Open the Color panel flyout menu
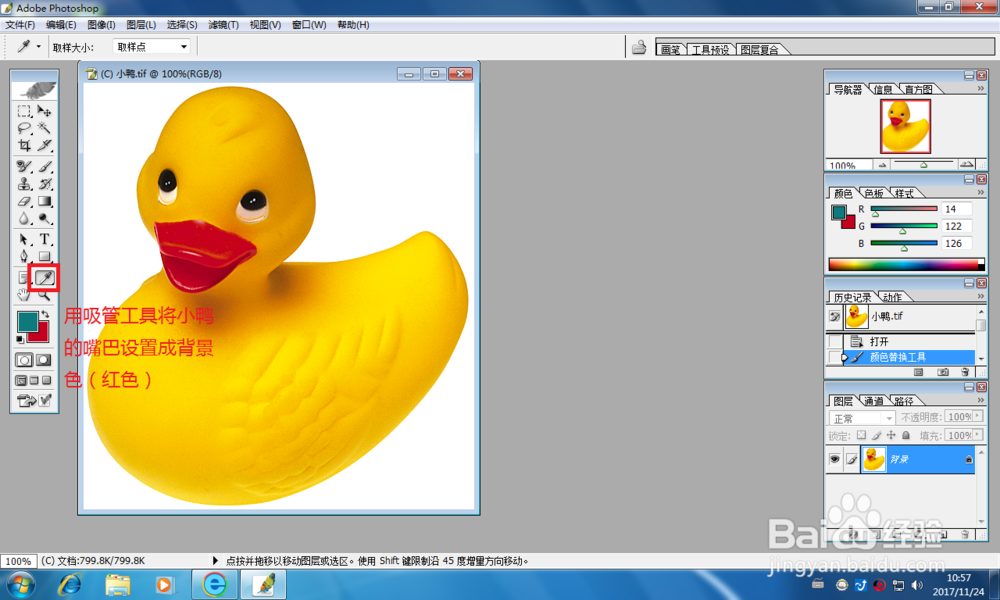The image size is (1000, 600). click(981, 192)
